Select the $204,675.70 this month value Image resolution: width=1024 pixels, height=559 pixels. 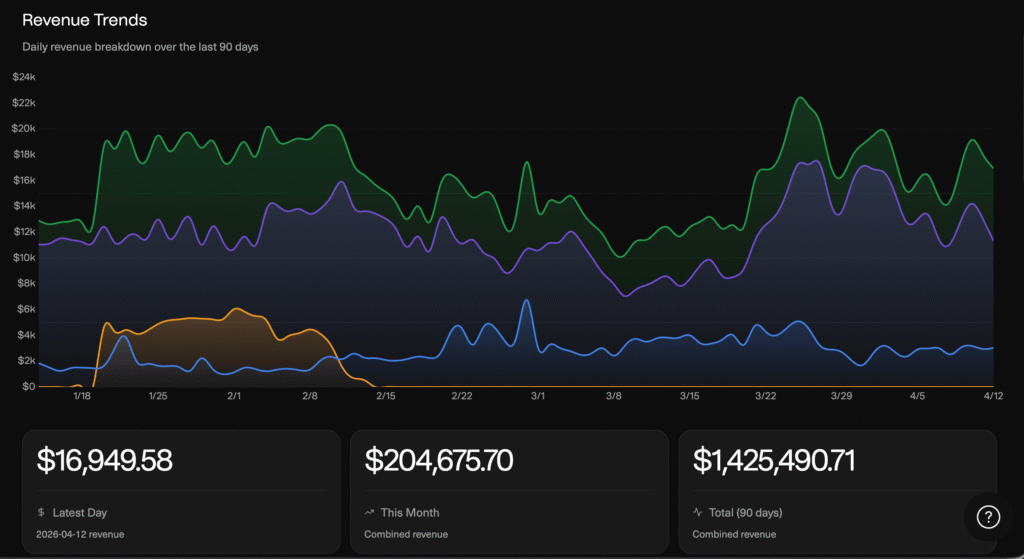(x=439, y=461)
